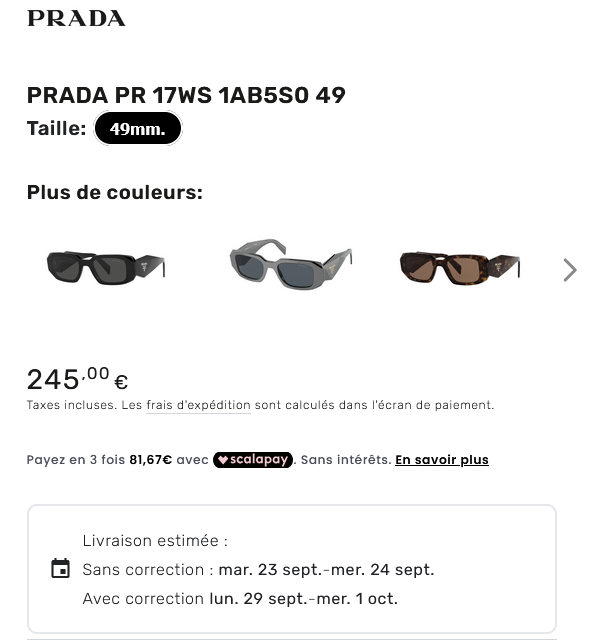The height and width of the screenshot is (644, 600).
Task: Click the delivery calendar icon
Action: pyautogui.click(x=60, y=568)
